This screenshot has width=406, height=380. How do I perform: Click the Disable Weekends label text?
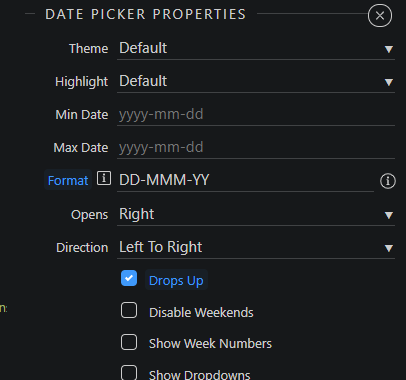click(x=201, y=313)
